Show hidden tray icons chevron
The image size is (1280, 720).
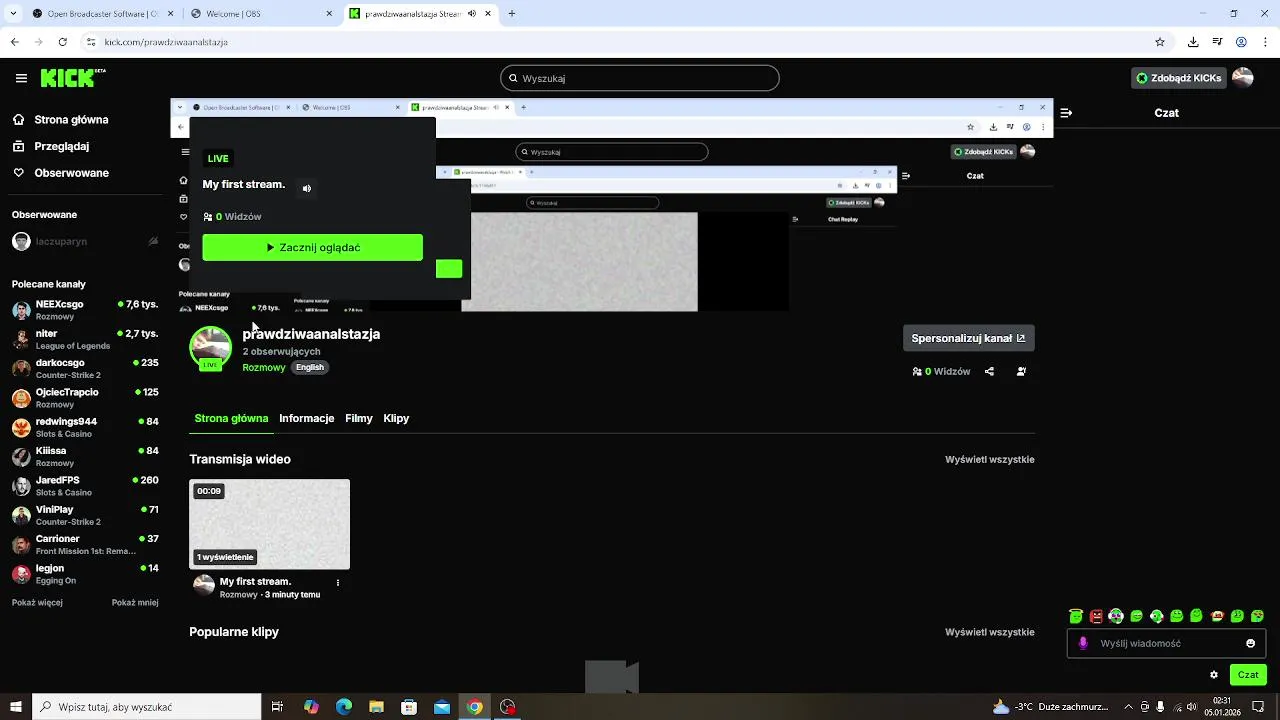point(1128,707)
